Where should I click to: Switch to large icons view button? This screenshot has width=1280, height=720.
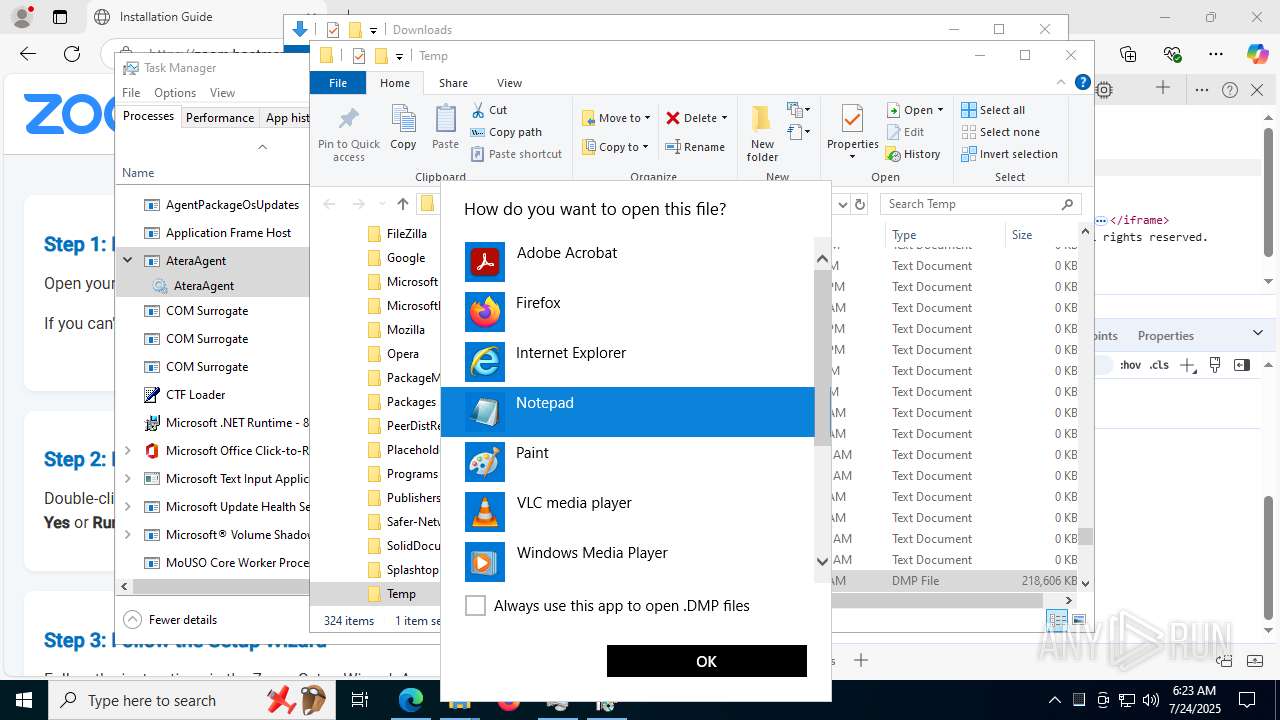click(x=1080, y=621)
